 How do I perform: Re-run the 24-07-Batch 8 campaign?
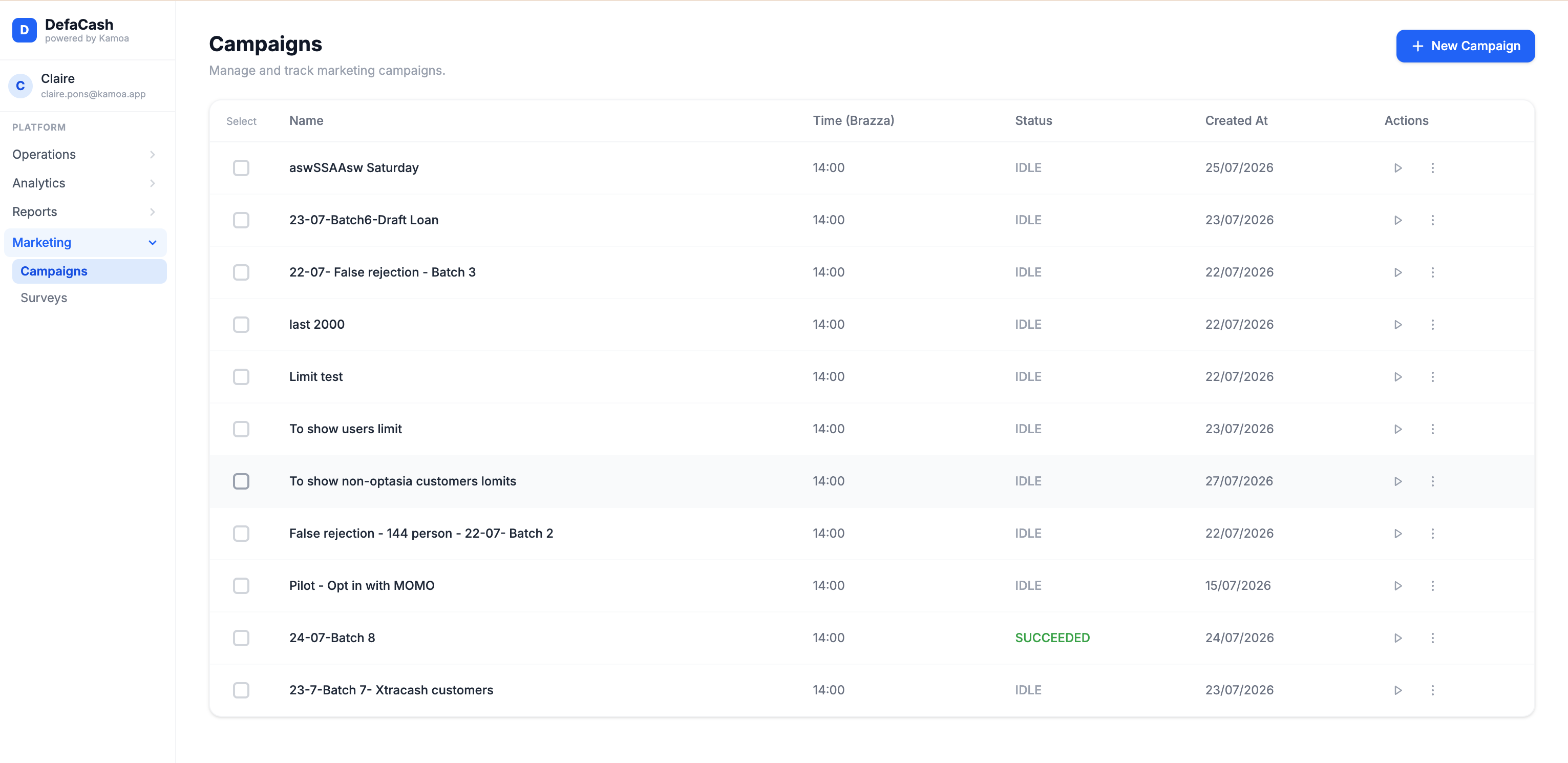pos(1397,638)
